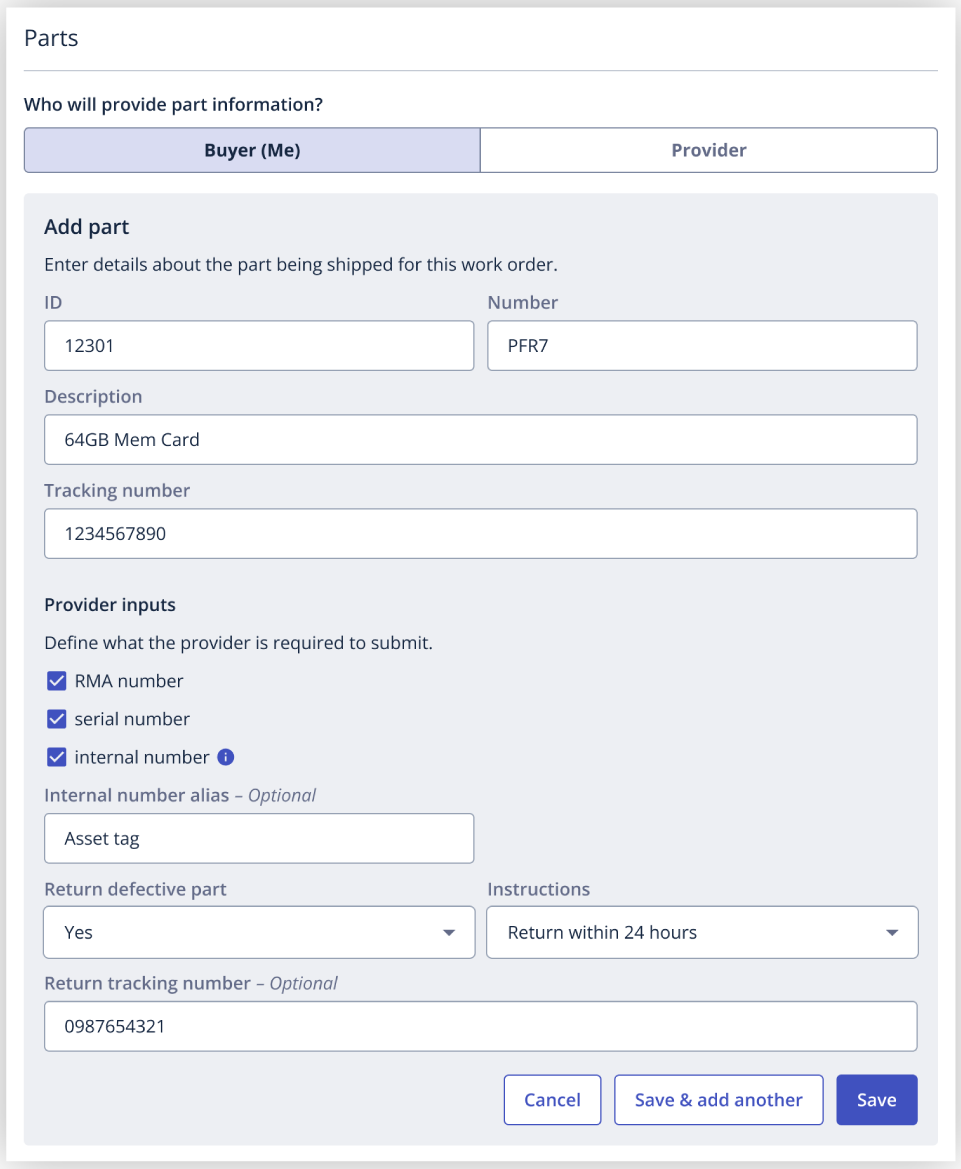Click the Cancel button

552,1100
